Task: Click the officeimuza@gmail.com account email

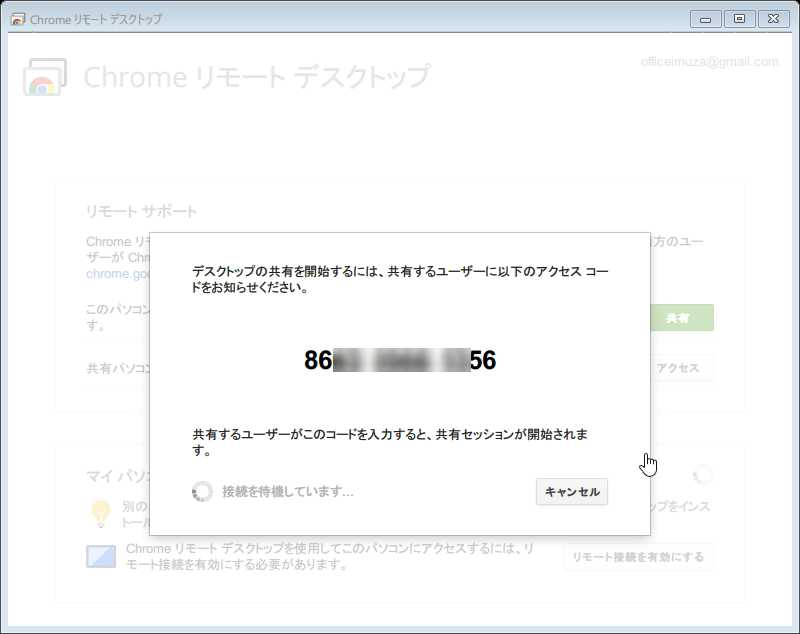Action: coord(709,62)
